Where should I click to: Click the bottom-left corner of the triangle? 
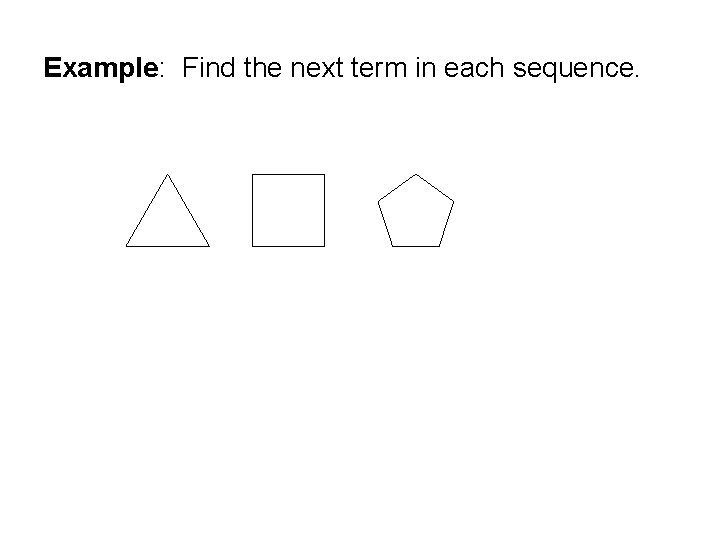127,246
